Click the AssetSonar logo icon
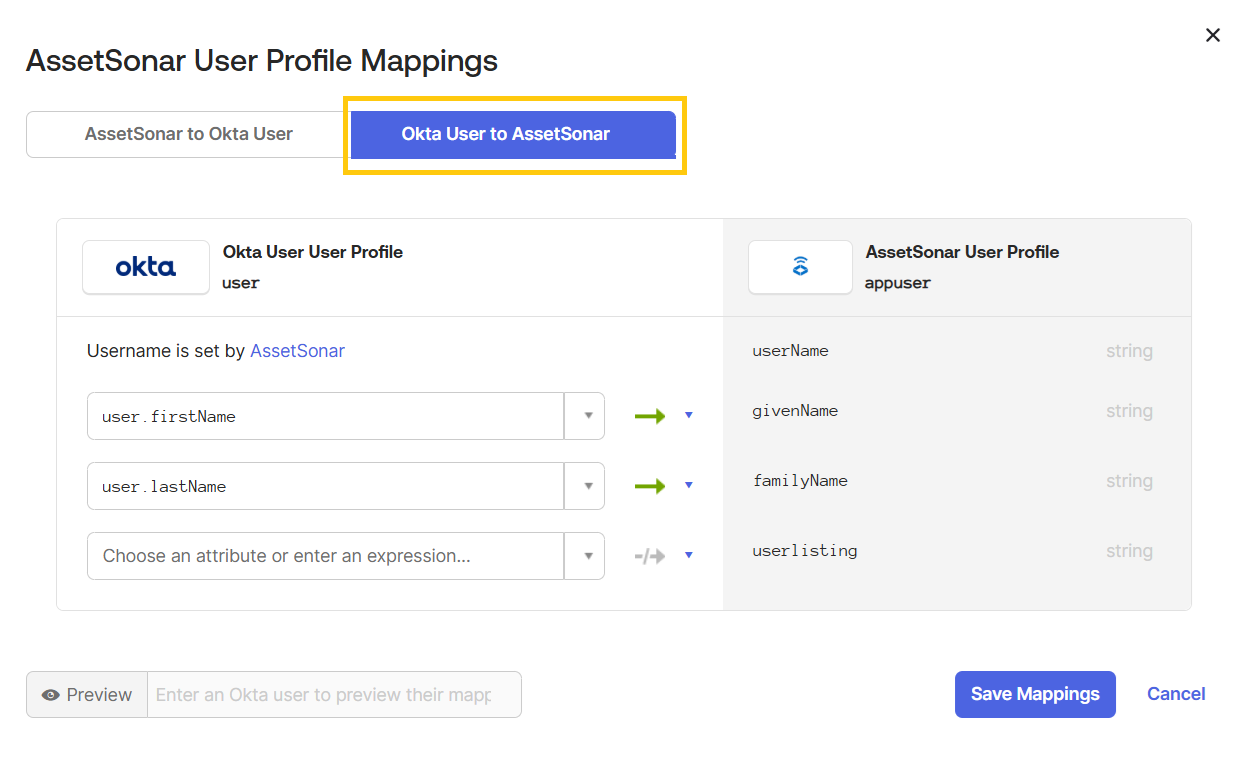1235x769 pixels. [800, 267]
